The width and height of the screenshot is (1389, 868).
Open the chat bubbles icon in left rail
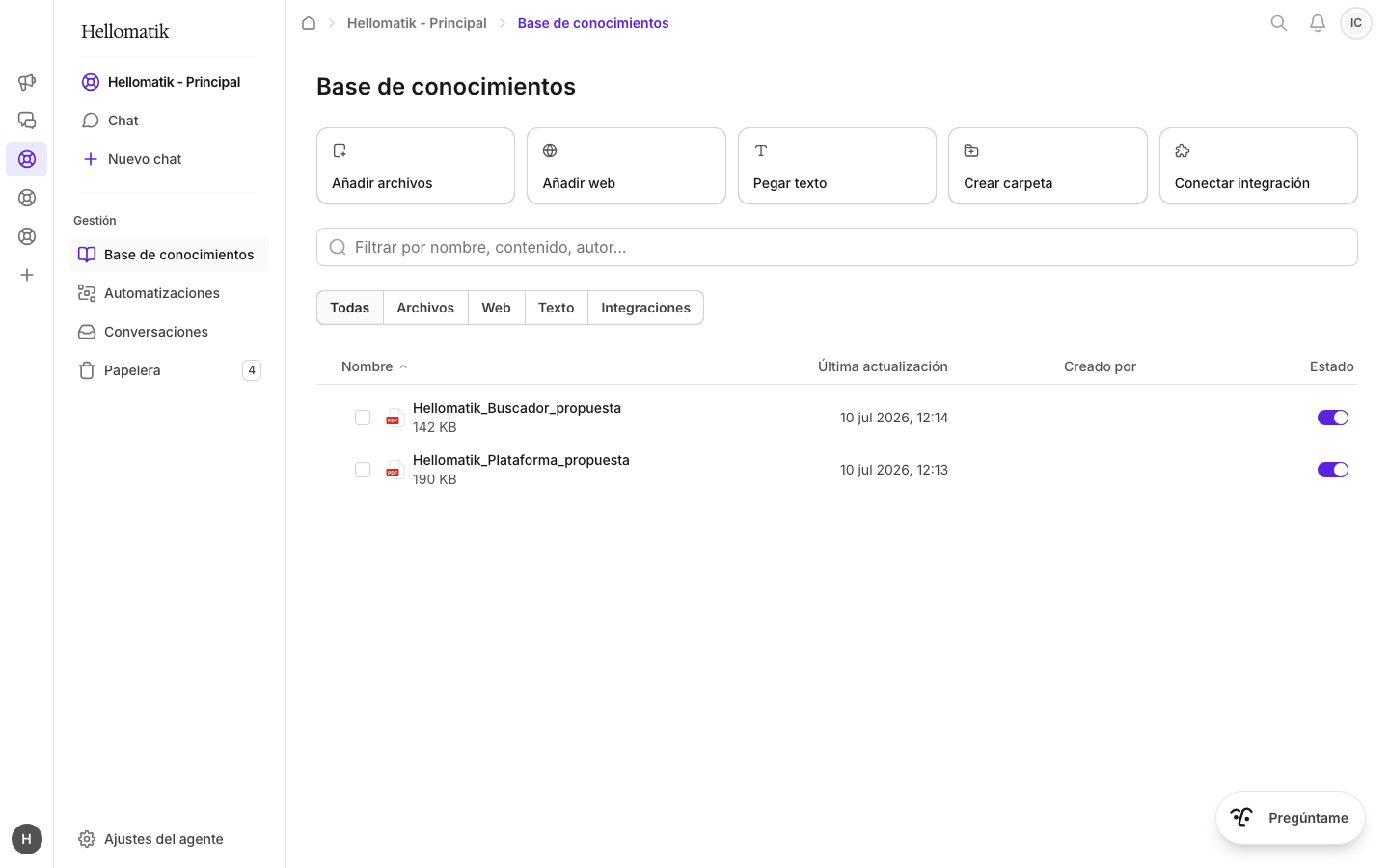pyautogui.click(x=27, y=121)
